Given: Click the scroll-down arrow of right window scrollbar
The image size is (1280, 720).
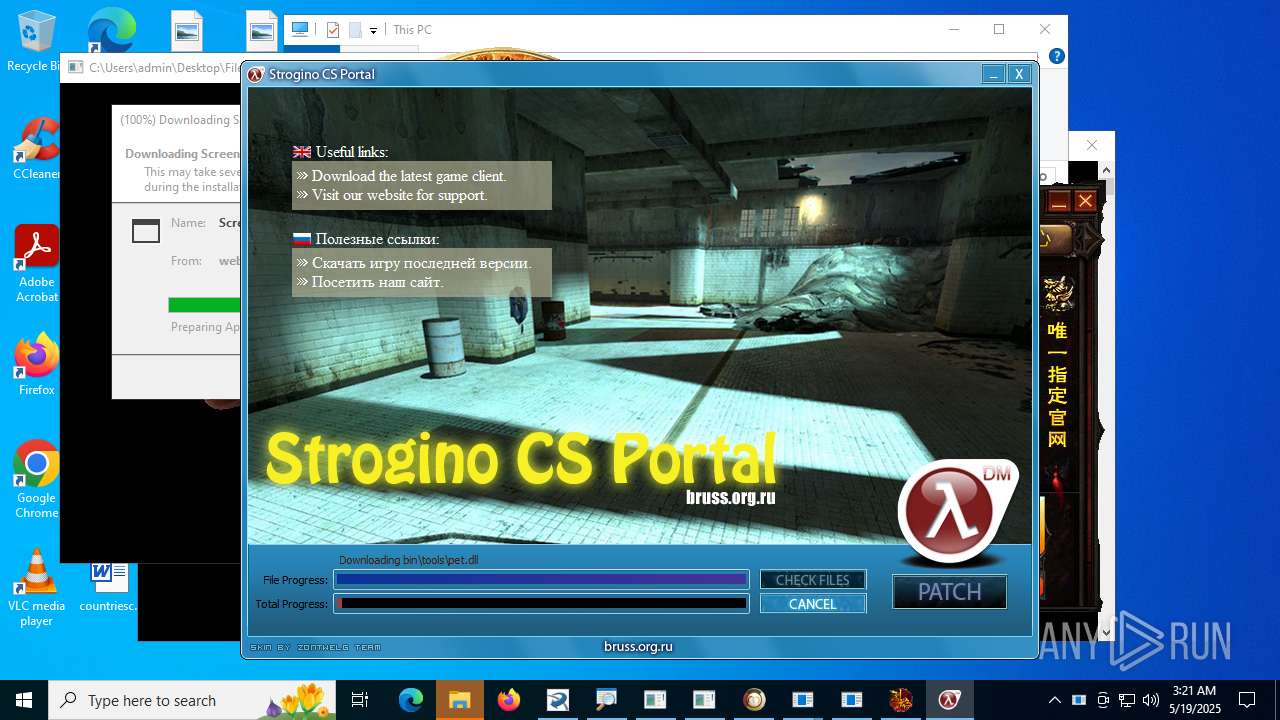Looking at the screenshot, I should pos(1106,632).
